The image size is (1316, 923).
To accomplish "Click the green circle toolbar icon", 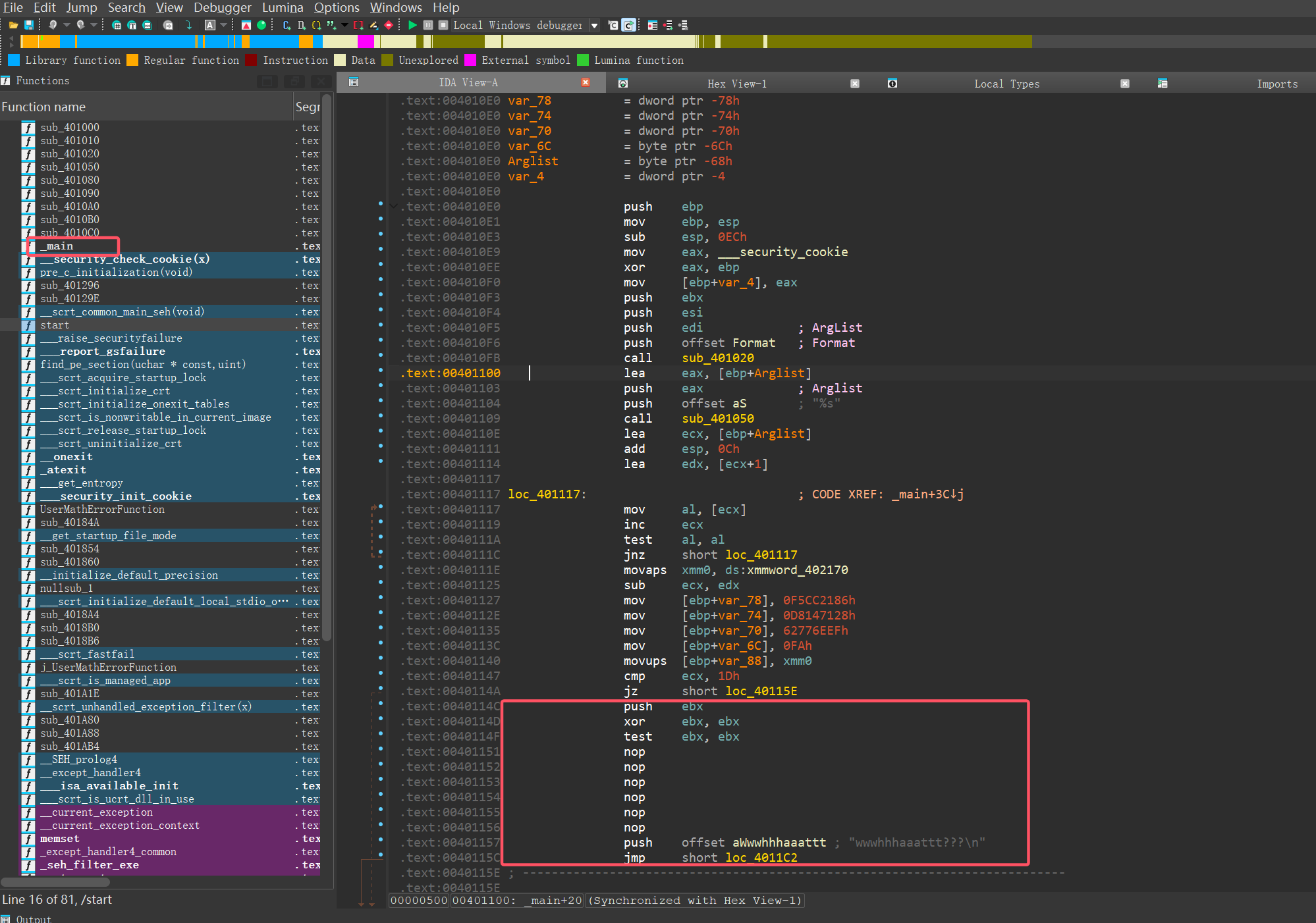I will (x=261, y=25).
